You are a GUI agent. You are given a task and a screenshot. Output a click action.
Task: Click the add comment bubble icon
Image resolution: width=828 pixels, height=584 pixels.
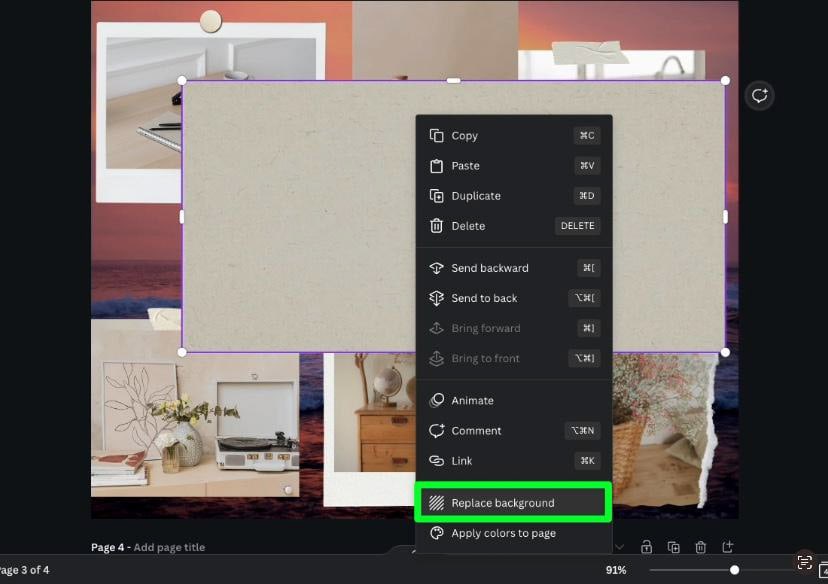click(x=760, y=96)
